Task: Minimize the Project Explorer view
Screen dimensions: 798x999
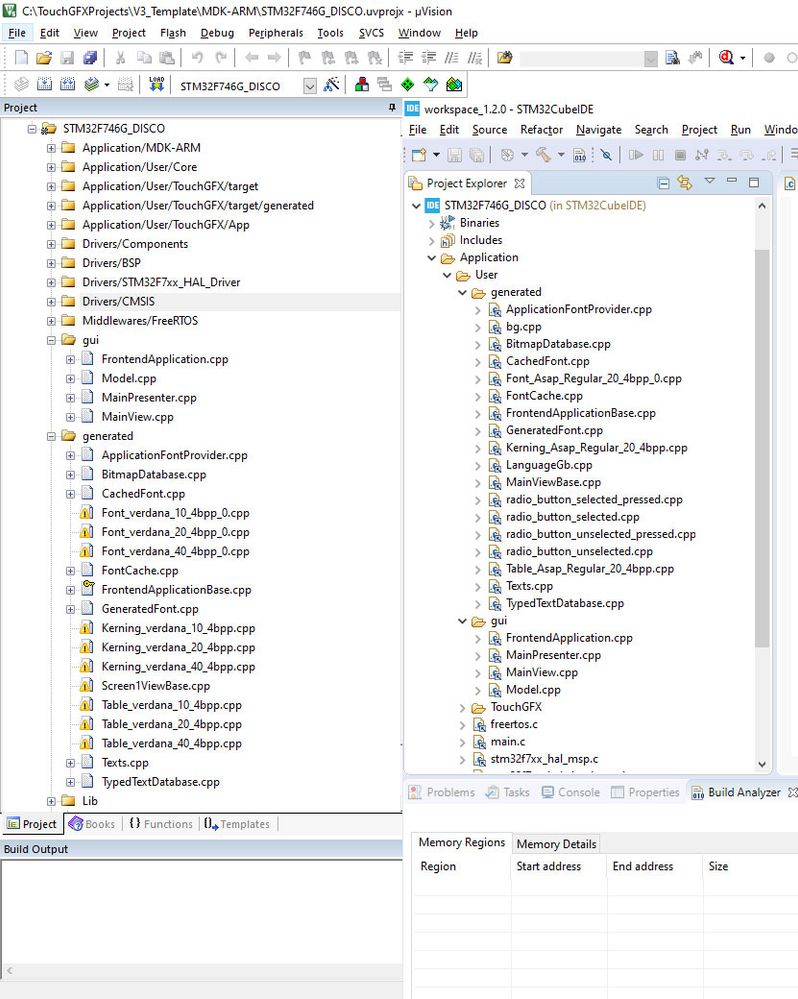Action: (731, 182)
